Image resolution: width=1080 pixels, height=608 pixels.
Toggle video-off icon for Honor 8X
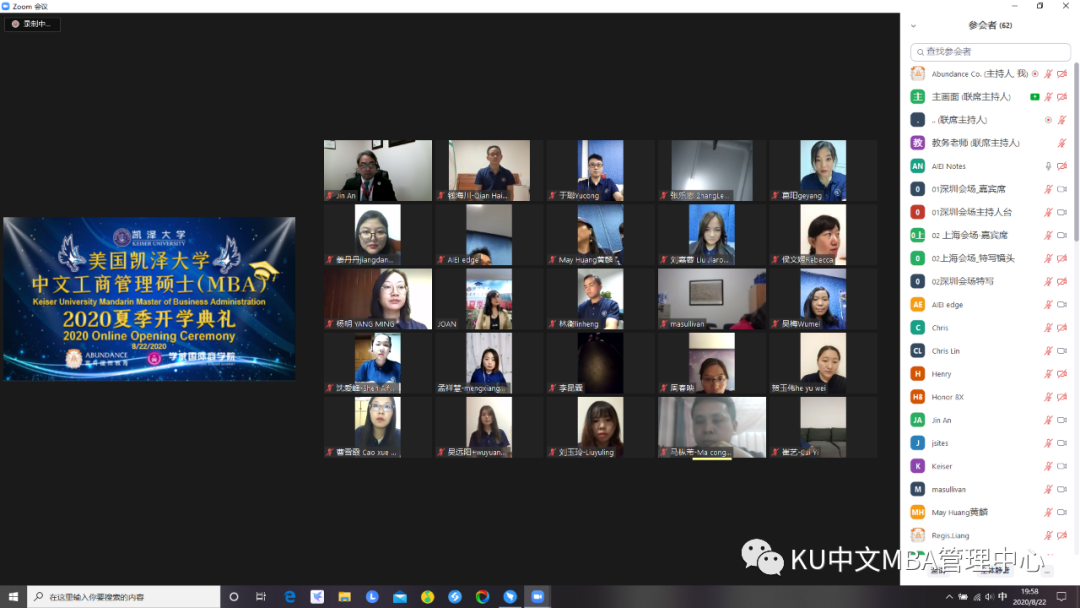[x=1061, y=397]
